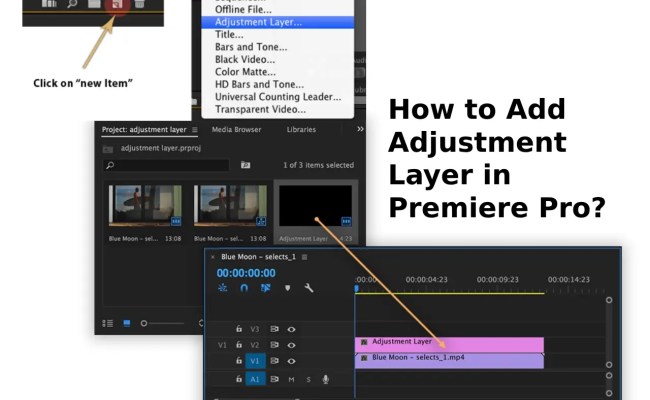Open the timeline wrench display settings

309,288
